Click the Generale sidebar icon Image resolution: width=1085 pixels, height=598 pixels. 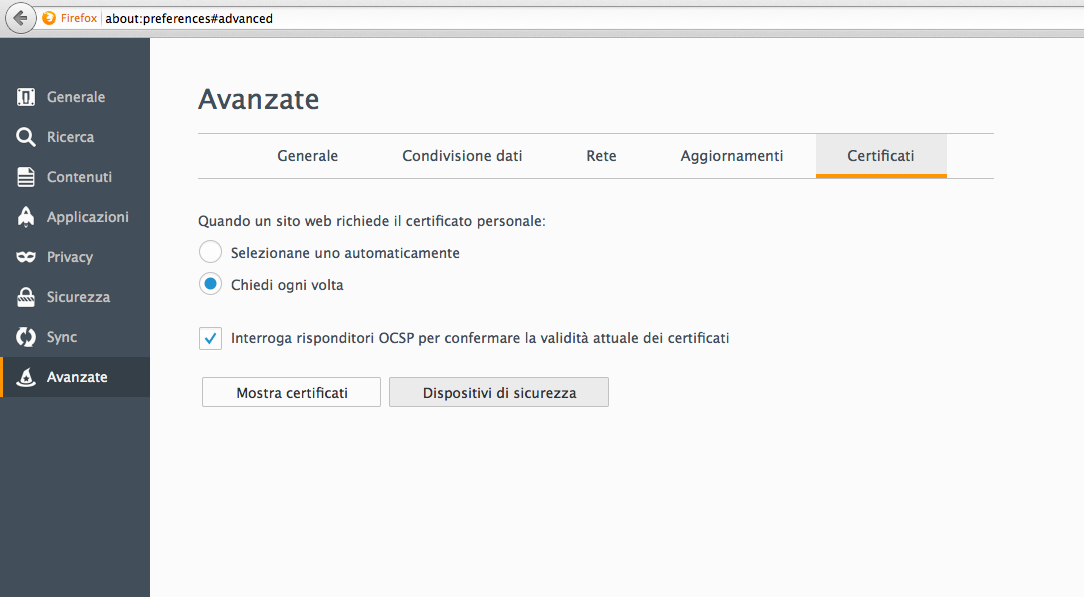(26, 97)
